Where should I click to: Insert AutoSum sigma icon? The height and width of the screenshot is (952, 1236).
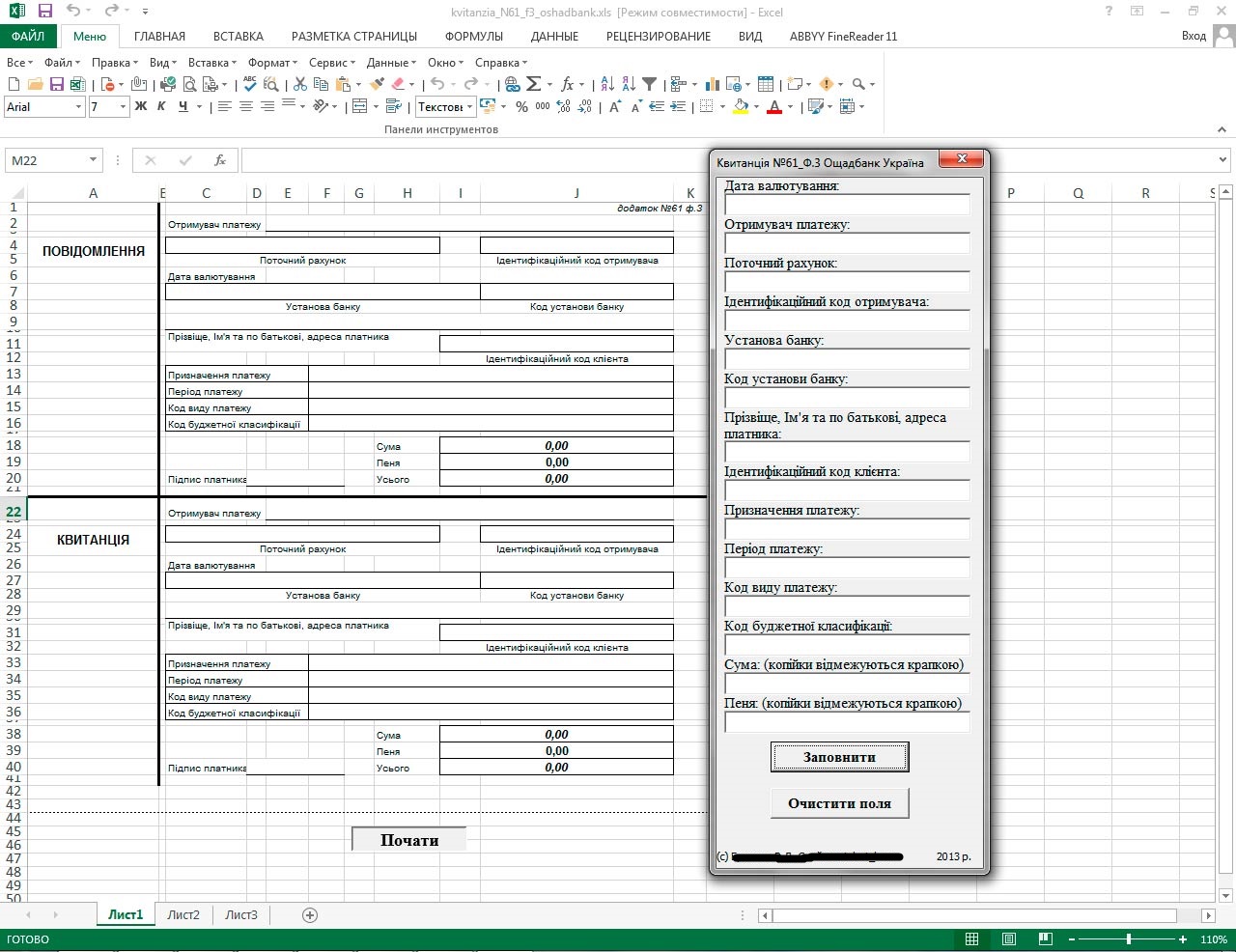pyautogui.click(x=534, y=85)
